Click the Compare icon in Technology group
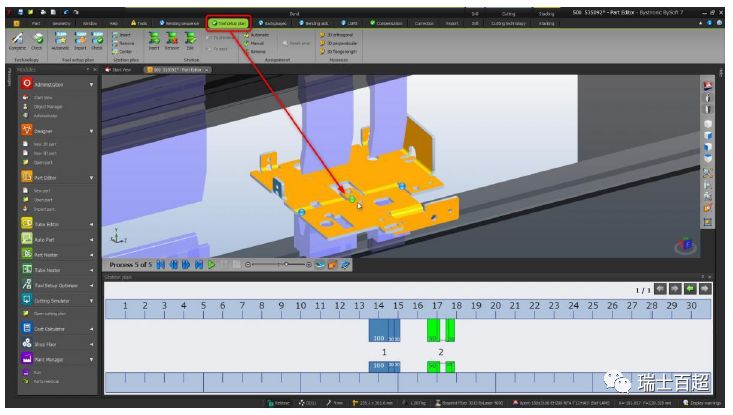733x415 pixels. (17, 40)
